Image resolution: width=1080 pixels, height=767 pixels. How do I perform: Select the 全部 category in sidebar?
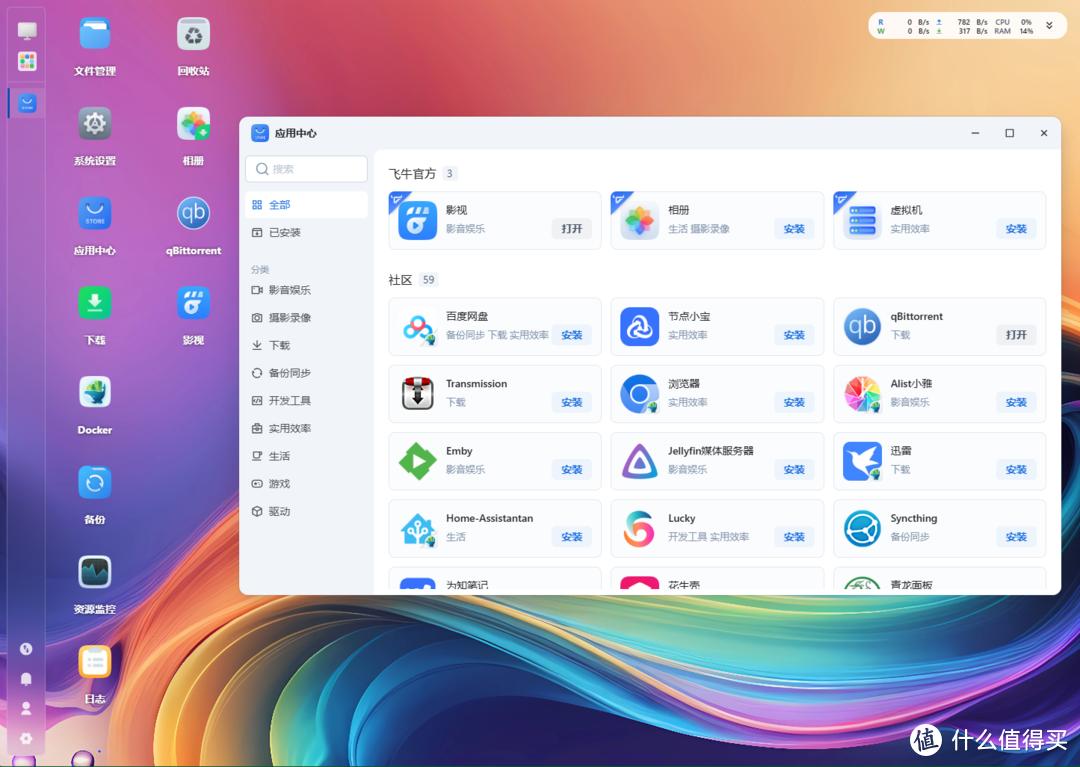pyautogui.click(x=306, y=204)
